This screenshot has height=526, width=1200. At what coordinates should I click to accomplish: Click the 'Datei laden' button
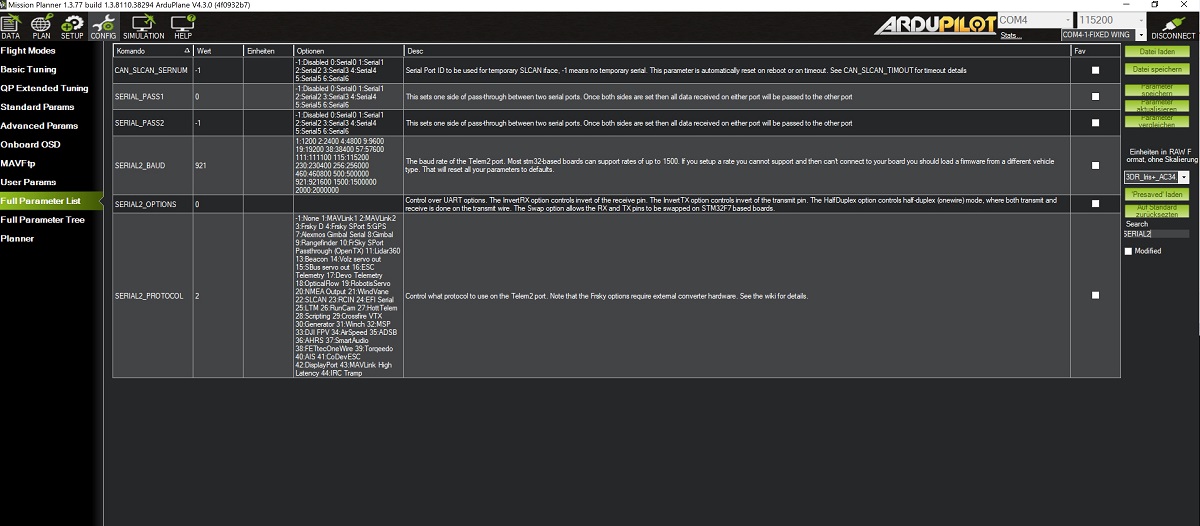point(1157,51)
